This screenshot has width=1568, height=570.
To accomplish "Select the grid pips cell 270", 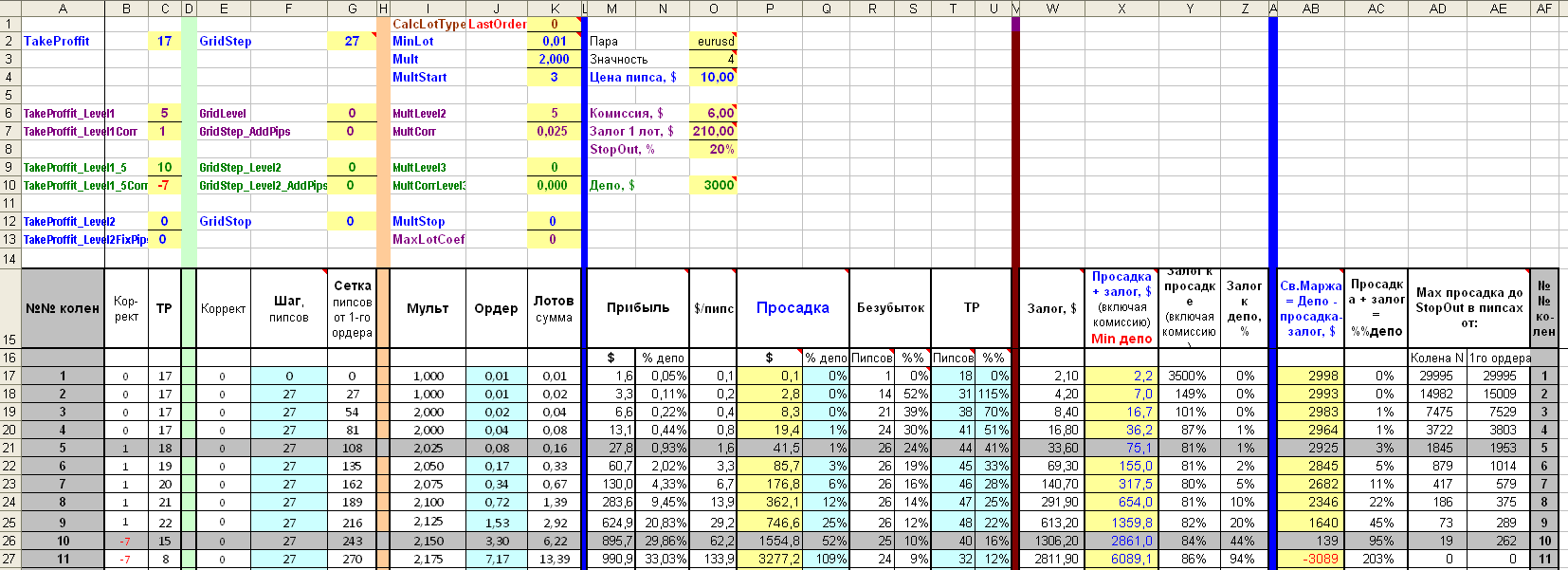I will pos(352,559).
